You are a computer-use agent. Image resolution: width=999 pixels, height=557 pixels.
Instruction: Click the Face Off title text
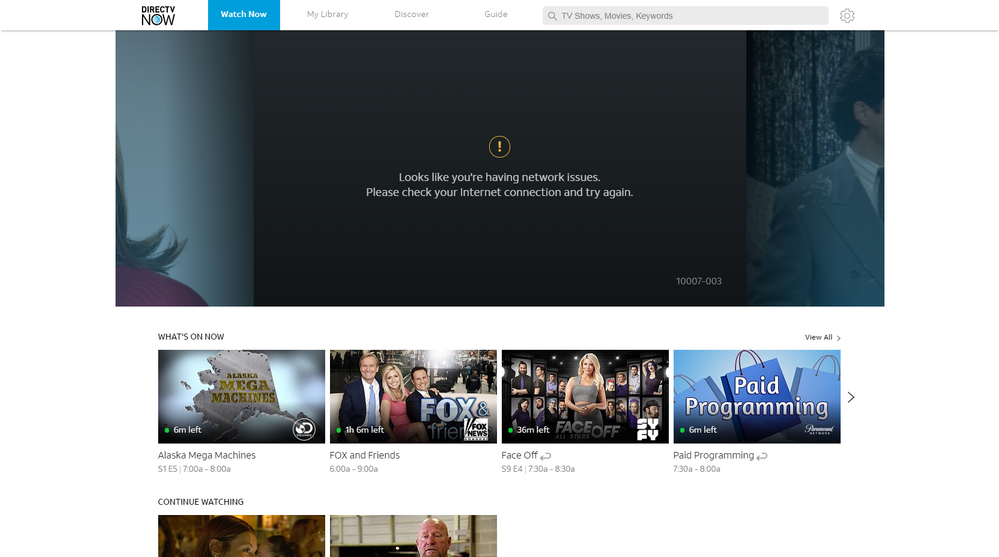pyautogui.click(x=519, y=455)
